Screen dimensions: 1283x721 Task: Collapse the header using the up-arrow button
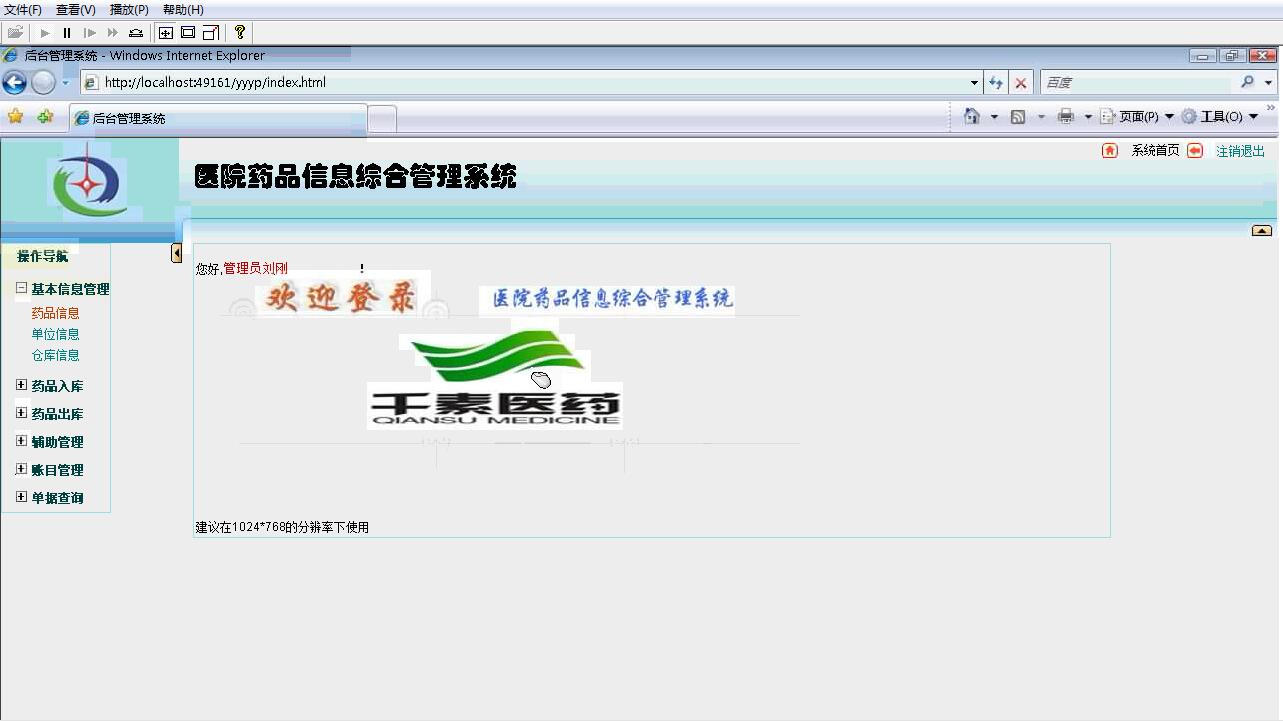[1262, 231]
